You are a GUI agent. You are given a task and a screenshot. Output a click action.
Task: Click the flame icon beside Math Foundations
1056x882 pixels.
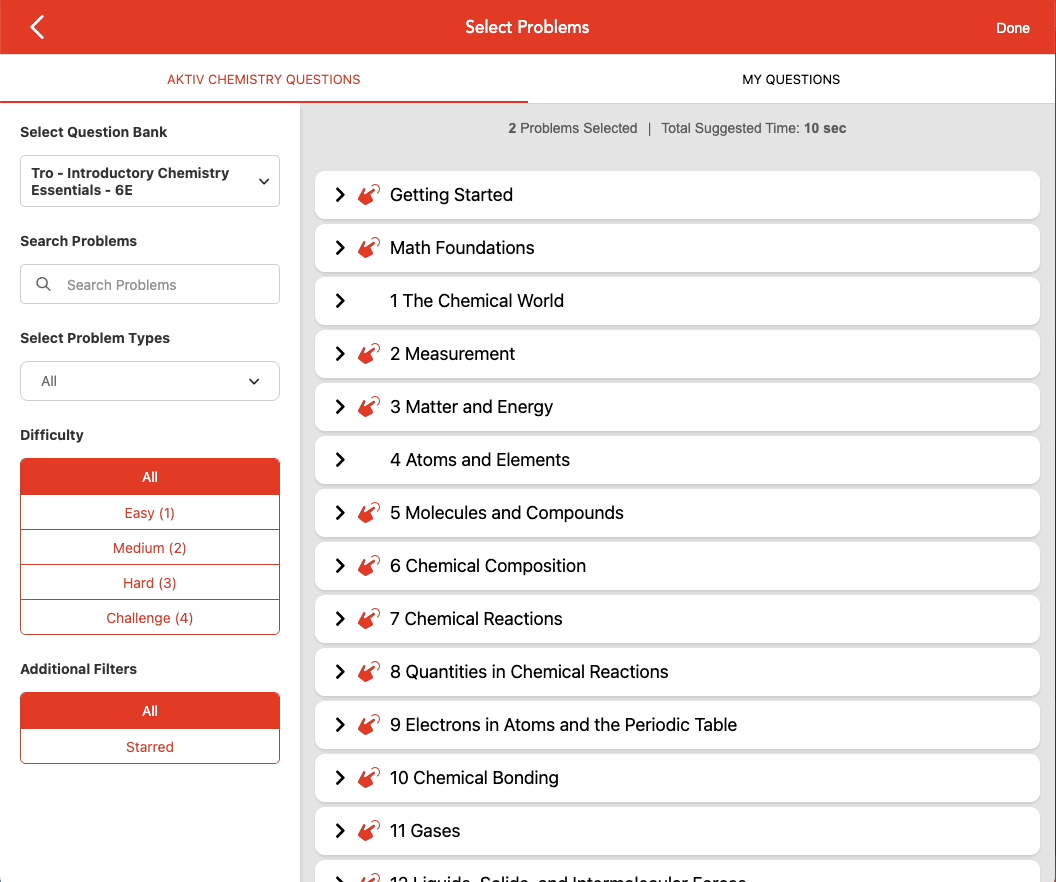click(368, 247)
